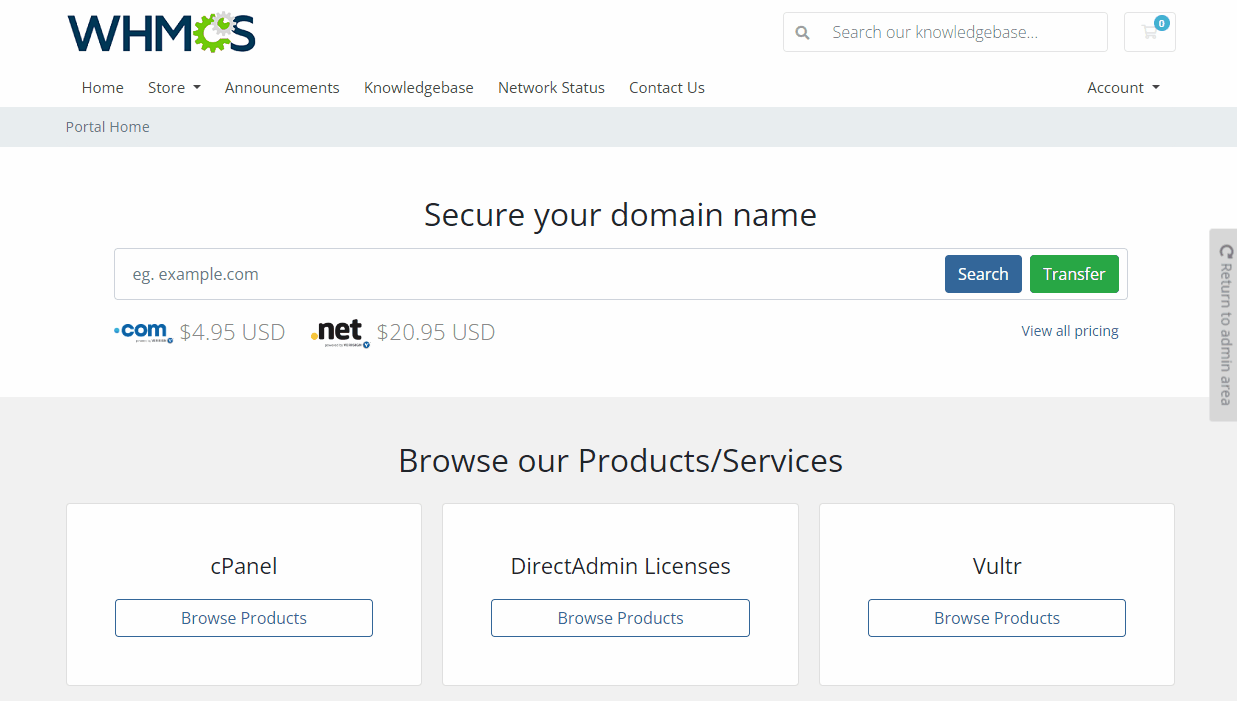Browse Products under Vultr
This screenshot has width=1237, height=701.
[x=996, y=618]
